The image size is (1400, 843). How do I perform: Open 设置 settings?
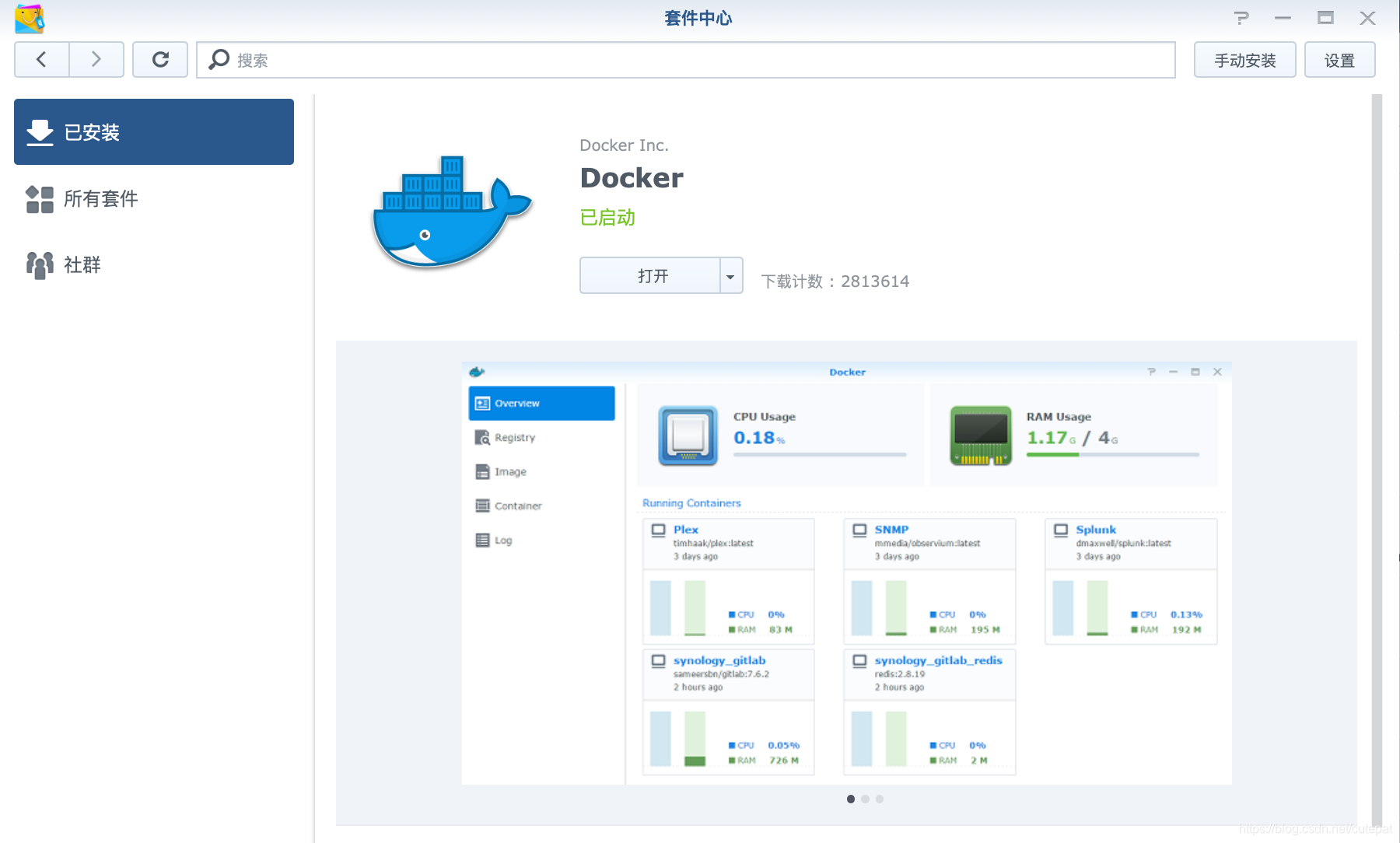[1339, 60]
